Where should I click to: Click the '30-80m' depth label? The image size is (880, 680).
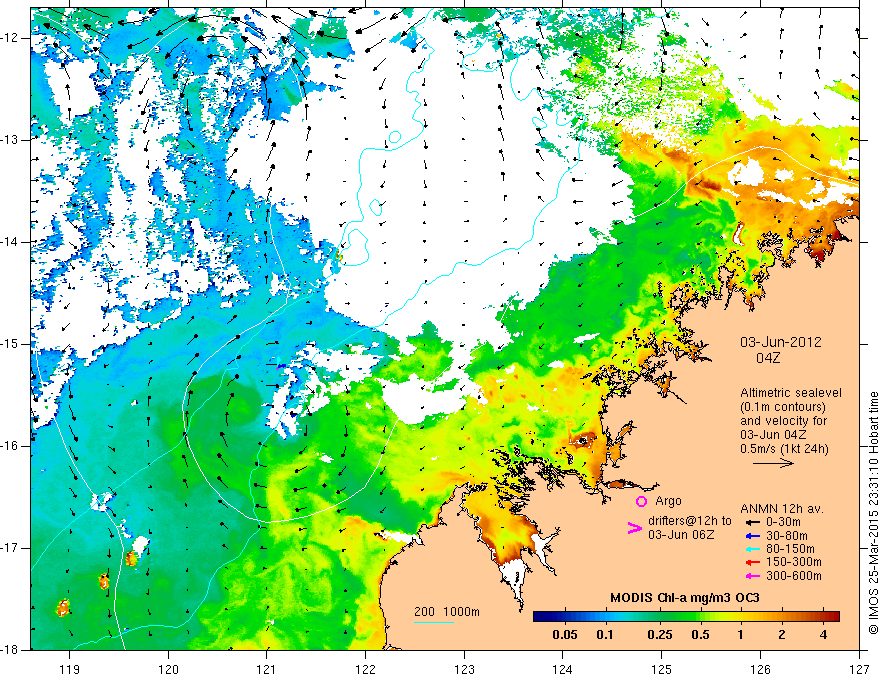tap(787, 536)
